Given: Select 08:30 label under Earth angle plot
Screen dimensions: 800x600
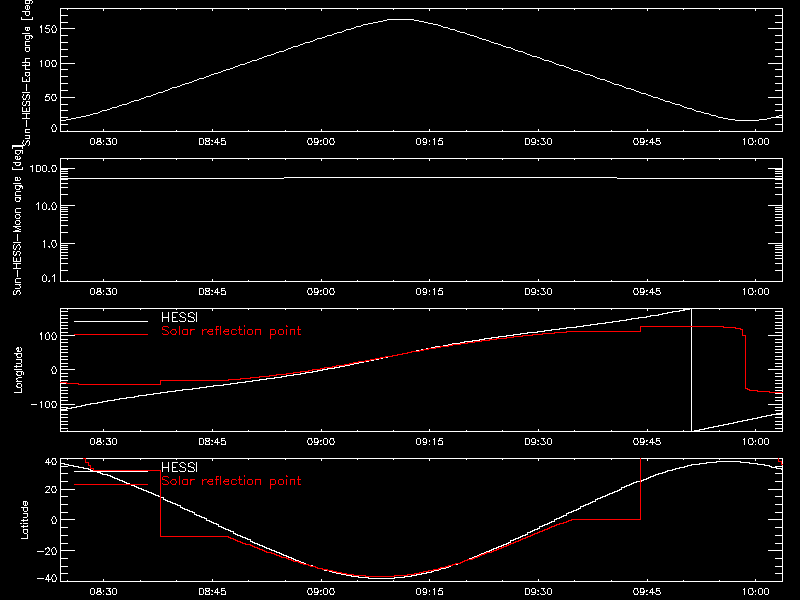Looking at the screenshot, I should click(104, 142).
